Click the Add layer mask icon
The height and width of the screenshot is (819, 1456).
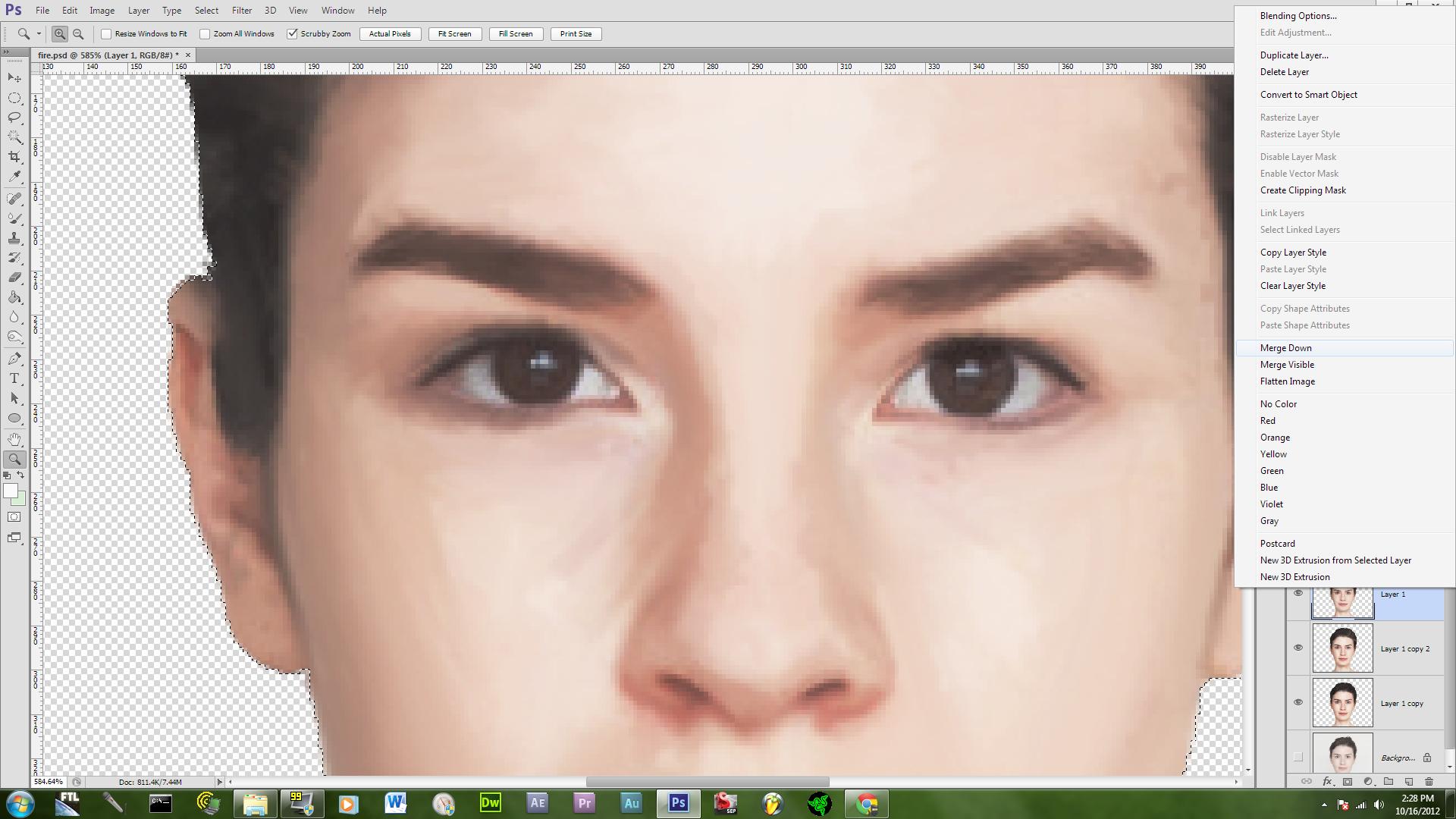tap(1348, 781)
